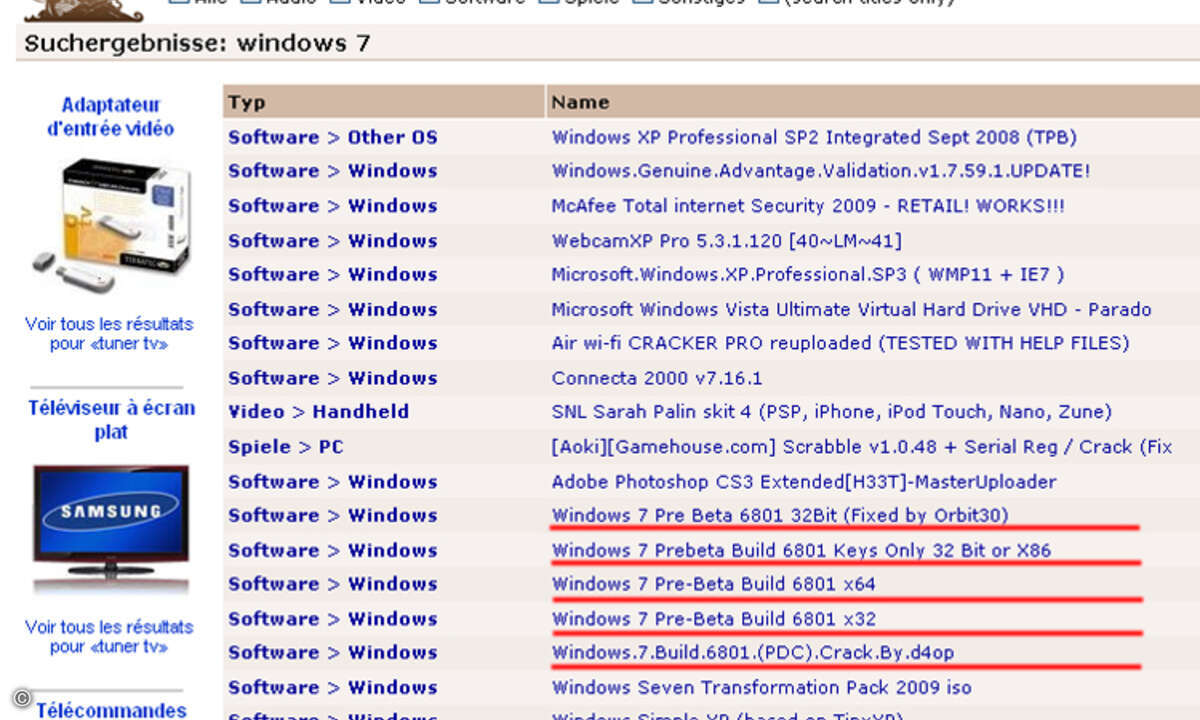Click the 'PC' category link in the Scrabble row
Viewport: 1200px width, 720px height.
[330, 447]
